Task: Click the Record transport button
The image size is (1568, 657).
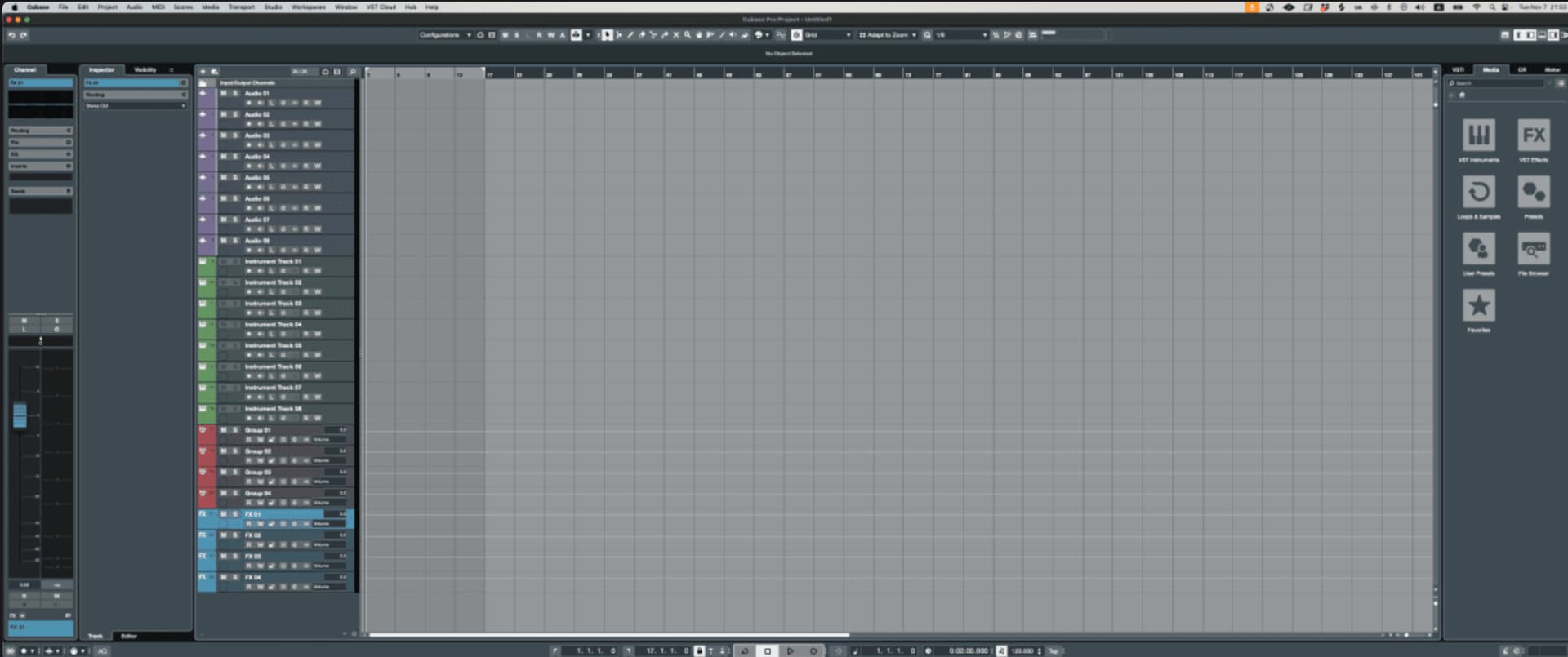Action: point(813,650)
